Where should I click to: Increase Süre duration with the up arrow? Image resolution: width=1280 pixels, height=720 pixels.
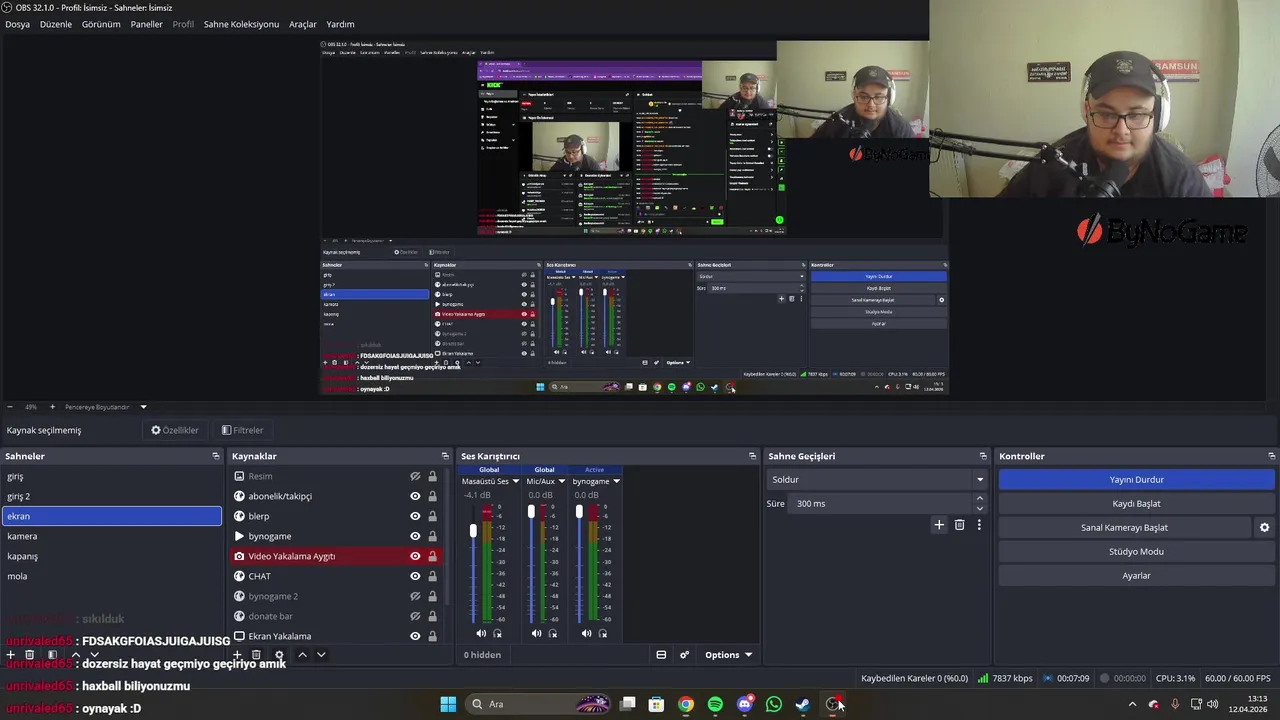[979, 498]
